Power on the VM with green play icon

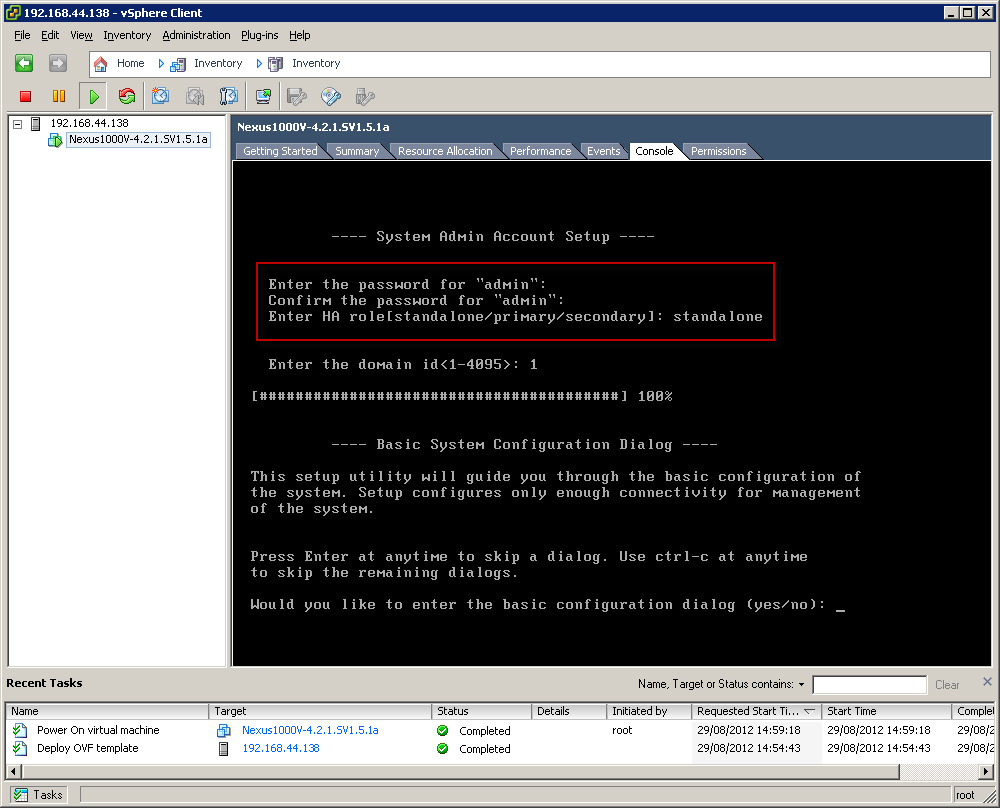pos(94,96)
